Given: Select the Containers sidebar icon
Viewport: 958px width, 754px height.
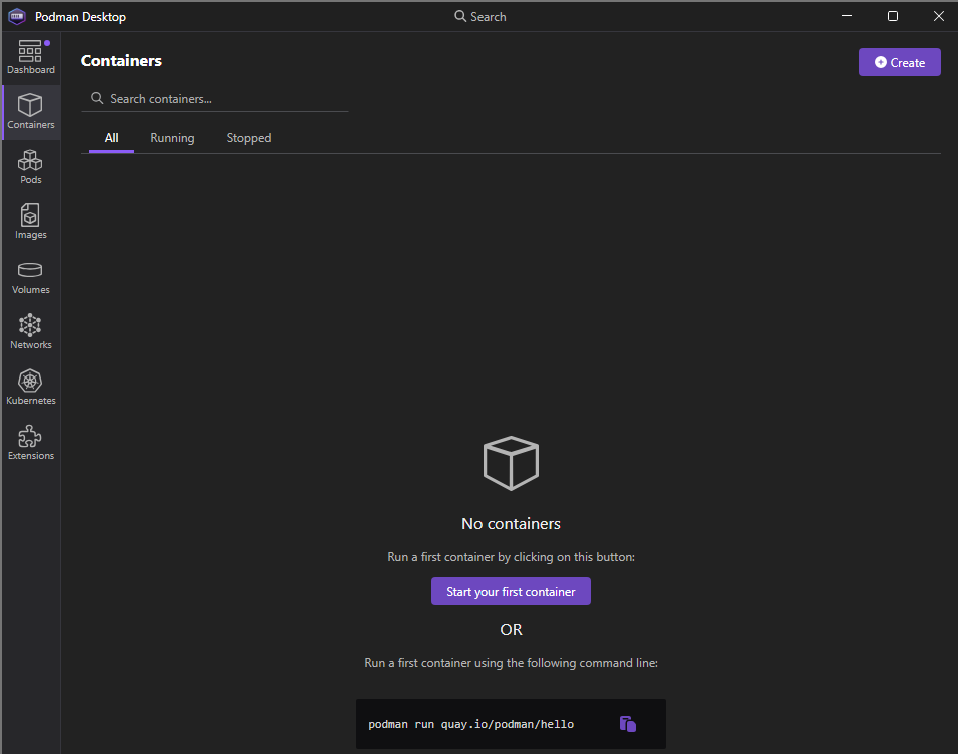Looking at the screenshot, I should coord(30,111).
